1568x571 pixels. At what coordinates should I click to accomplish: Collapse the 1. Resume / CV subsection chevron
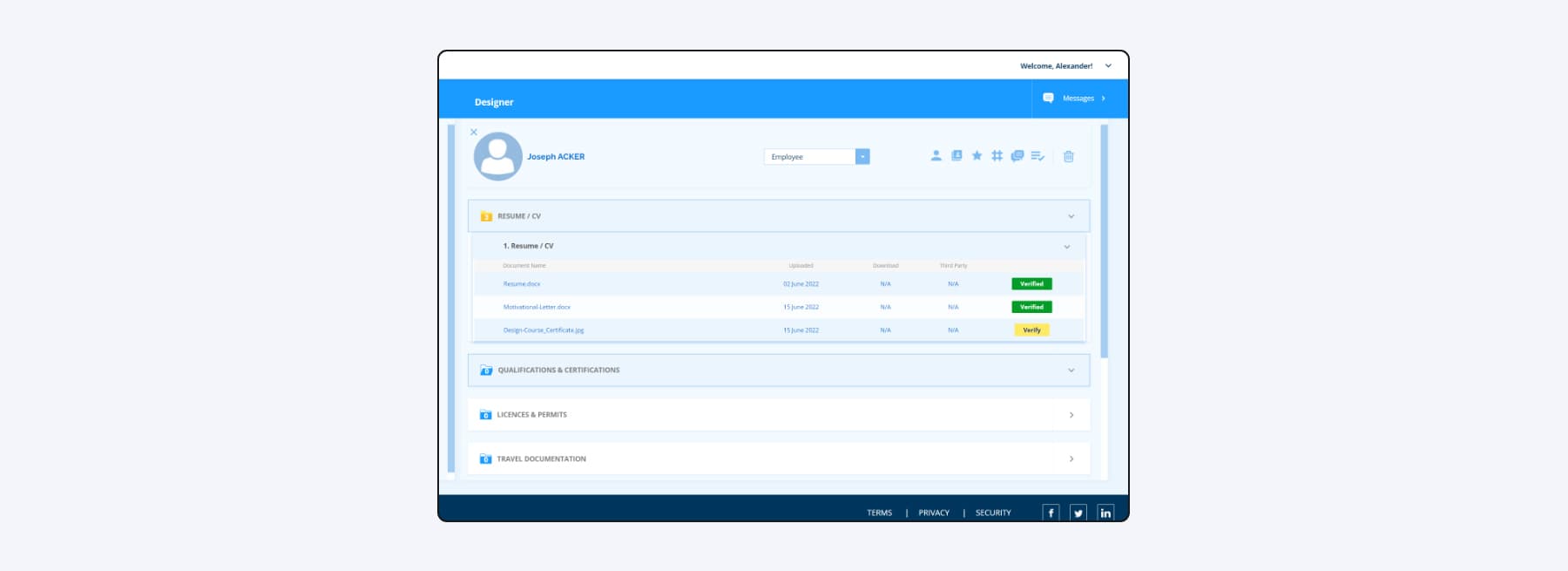pyautogui.click(x=1067, y=247)
